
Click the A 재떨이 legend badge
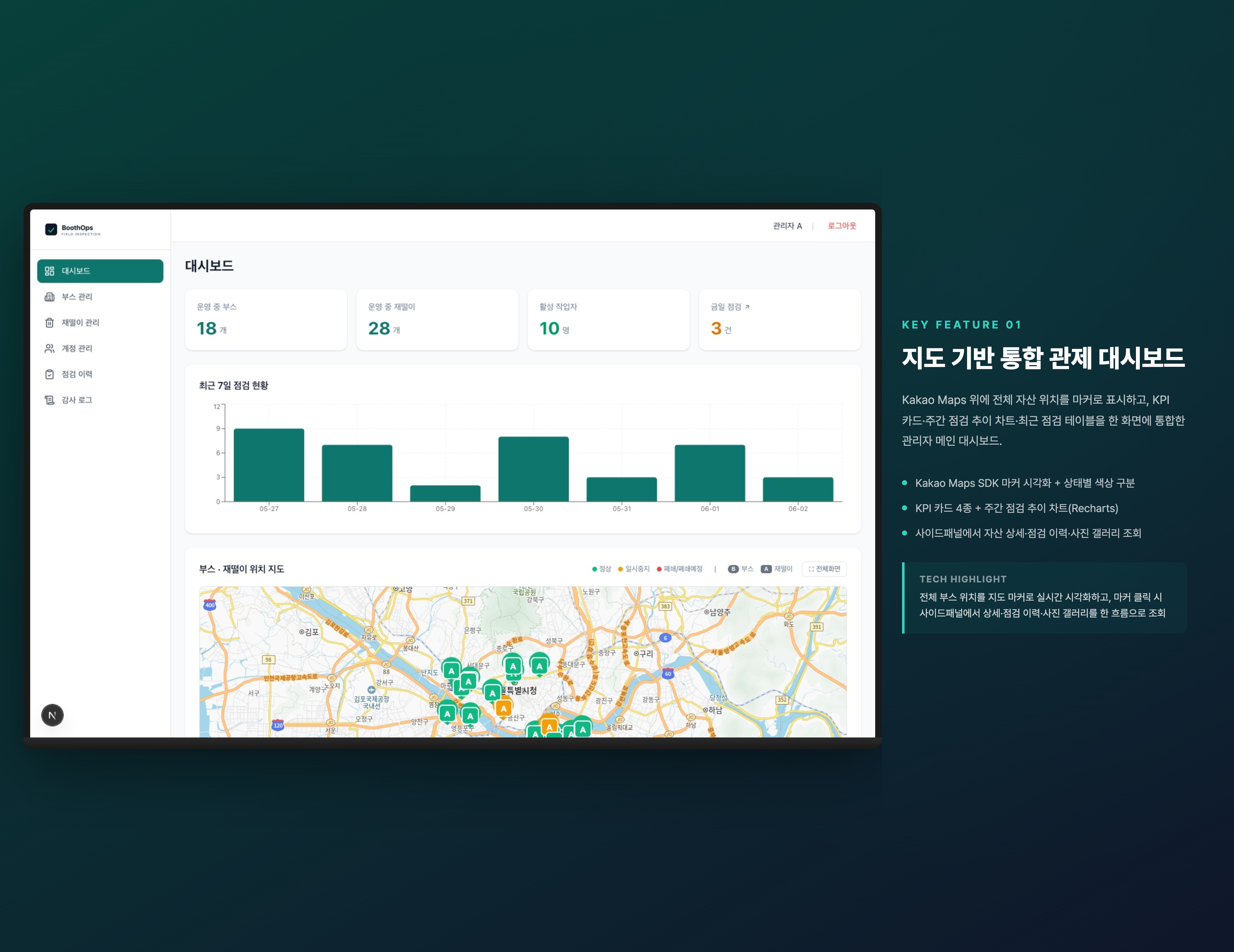766,570
